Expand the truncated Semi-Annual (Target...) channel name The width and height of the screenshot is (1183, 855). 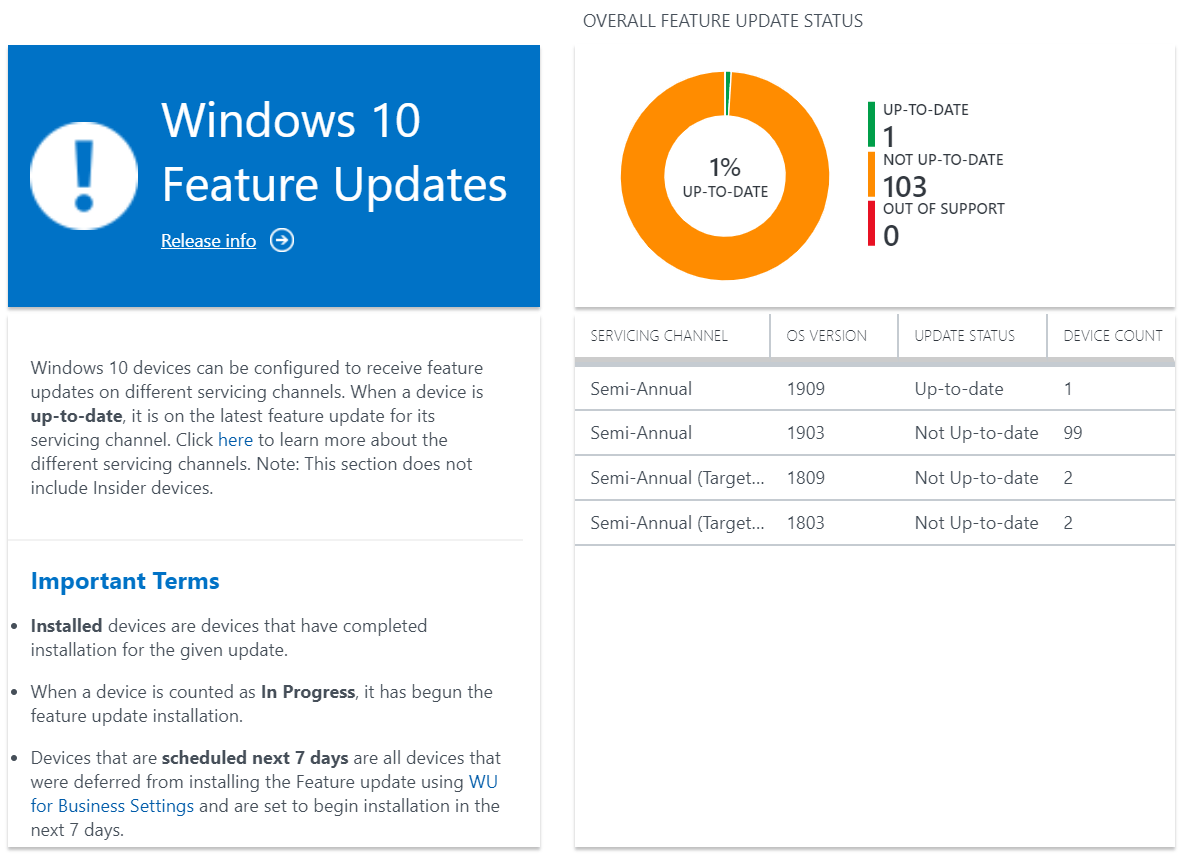point(675,477)
